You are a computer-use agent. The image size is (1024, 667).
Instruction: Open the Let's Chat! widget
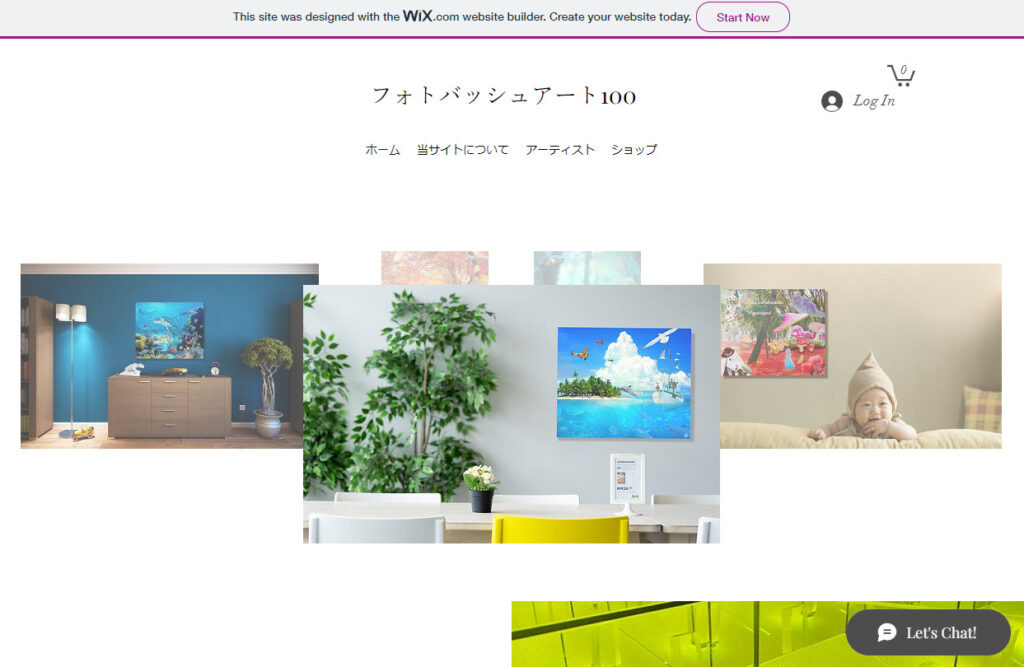pyautogui.click(x=927, y=632)
